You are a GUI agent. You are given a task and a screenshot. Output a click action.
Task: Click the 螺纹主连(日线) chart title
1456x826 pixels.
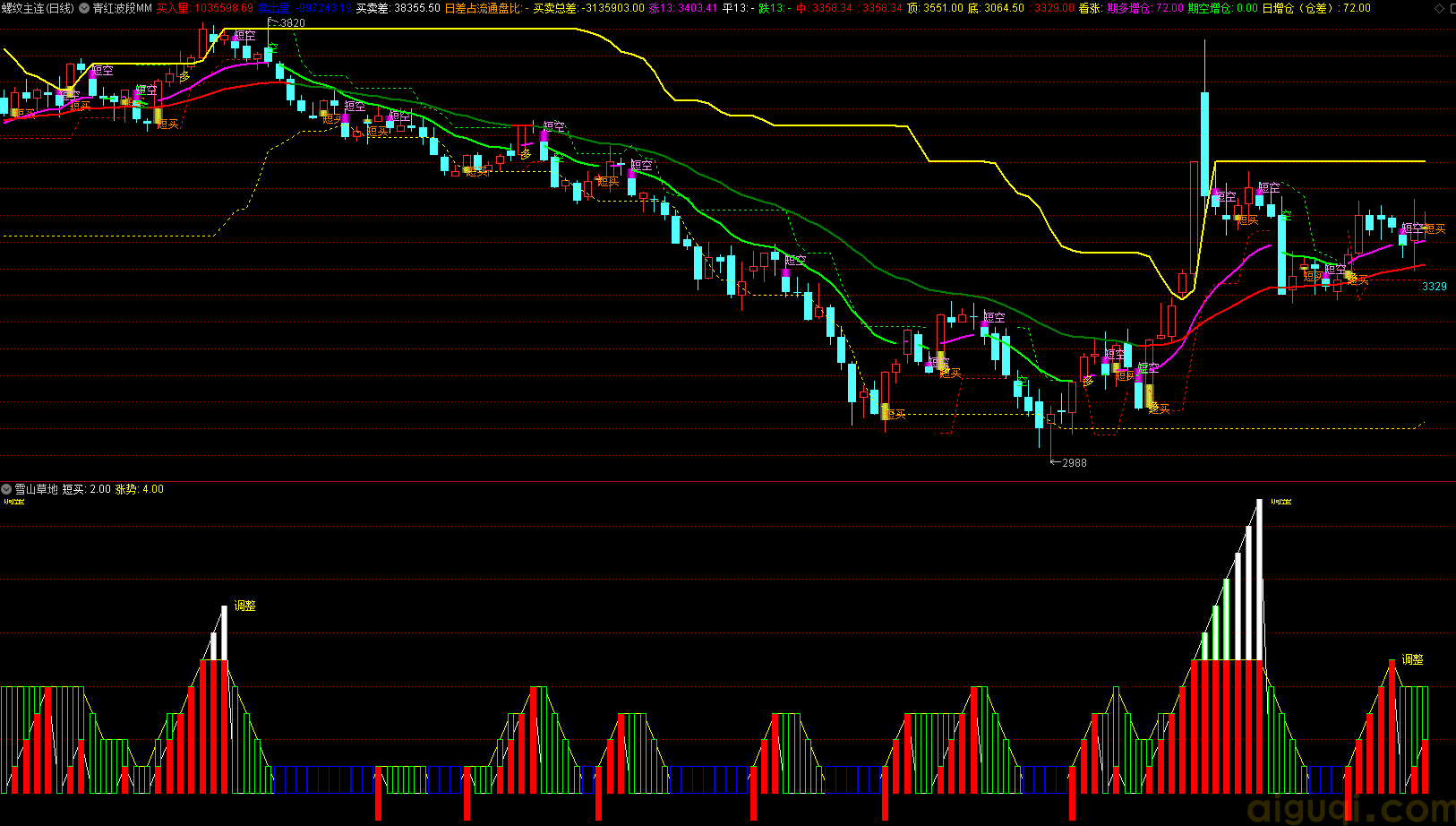coord(38,8)
